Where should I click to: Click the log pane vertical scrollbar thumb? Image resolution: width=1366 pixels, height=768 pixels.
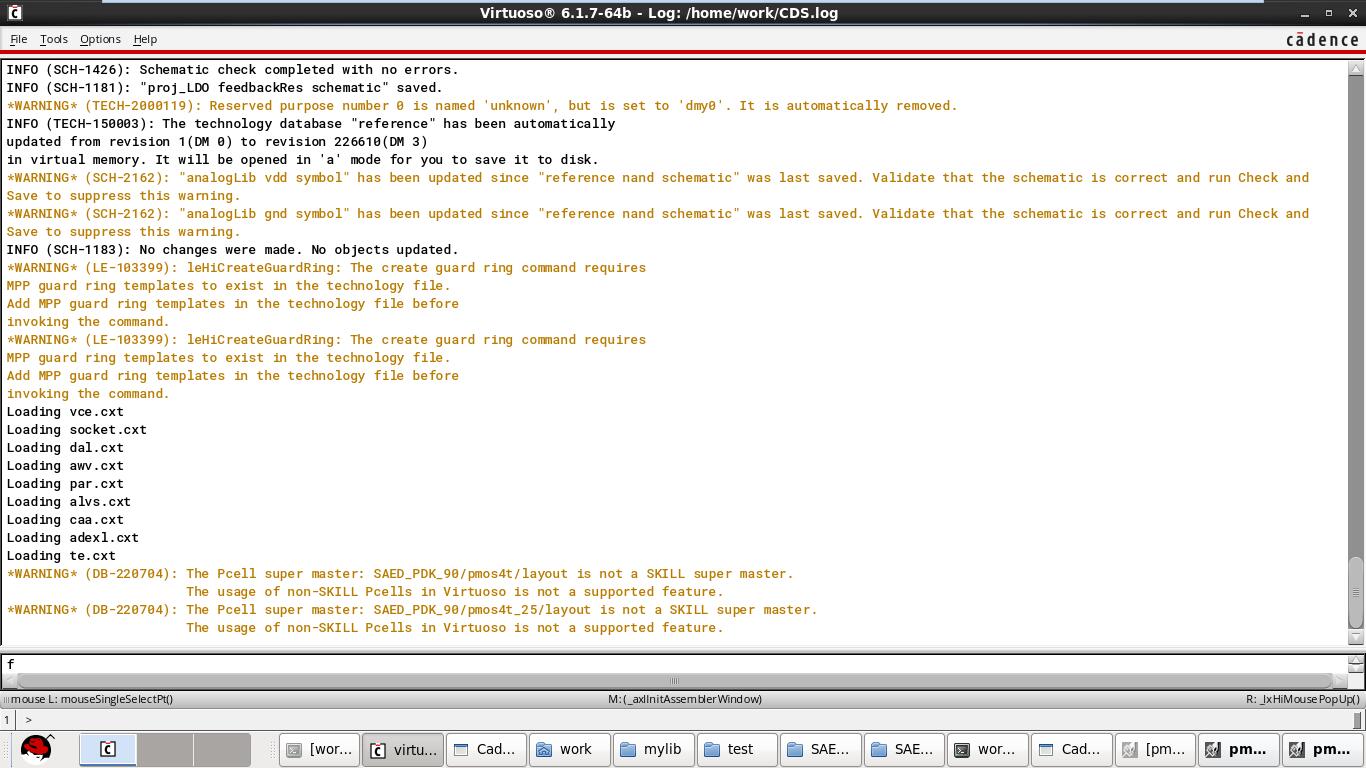coord(1356,591)
